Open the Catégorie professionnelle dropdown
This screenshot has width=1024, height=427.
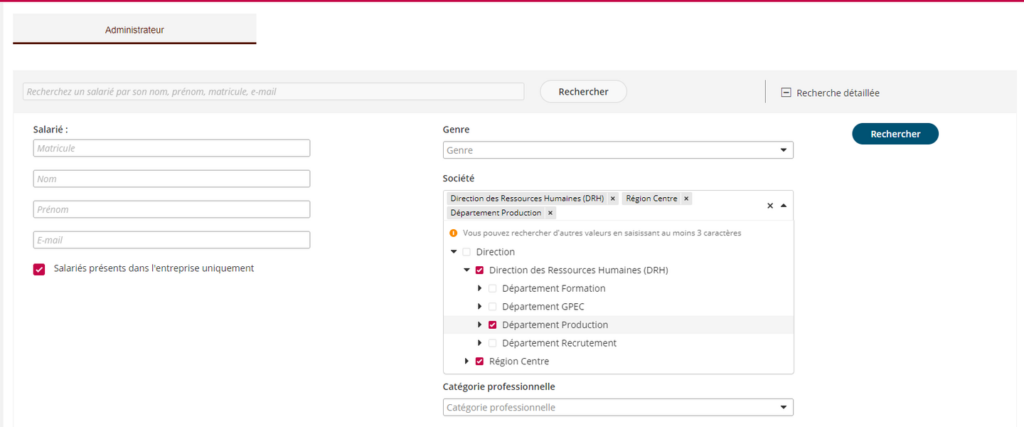click(x=617, y=407)
